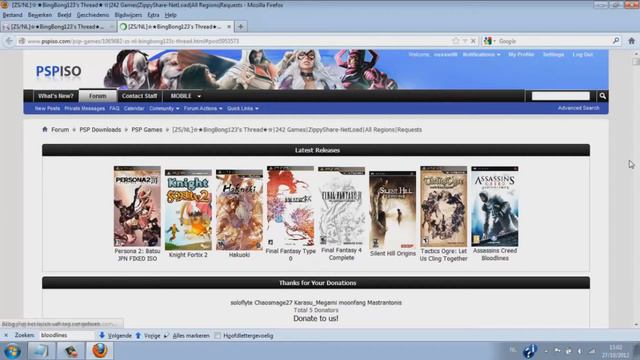Open the Silent Hill Origins cover

click(x=393, y=210)
